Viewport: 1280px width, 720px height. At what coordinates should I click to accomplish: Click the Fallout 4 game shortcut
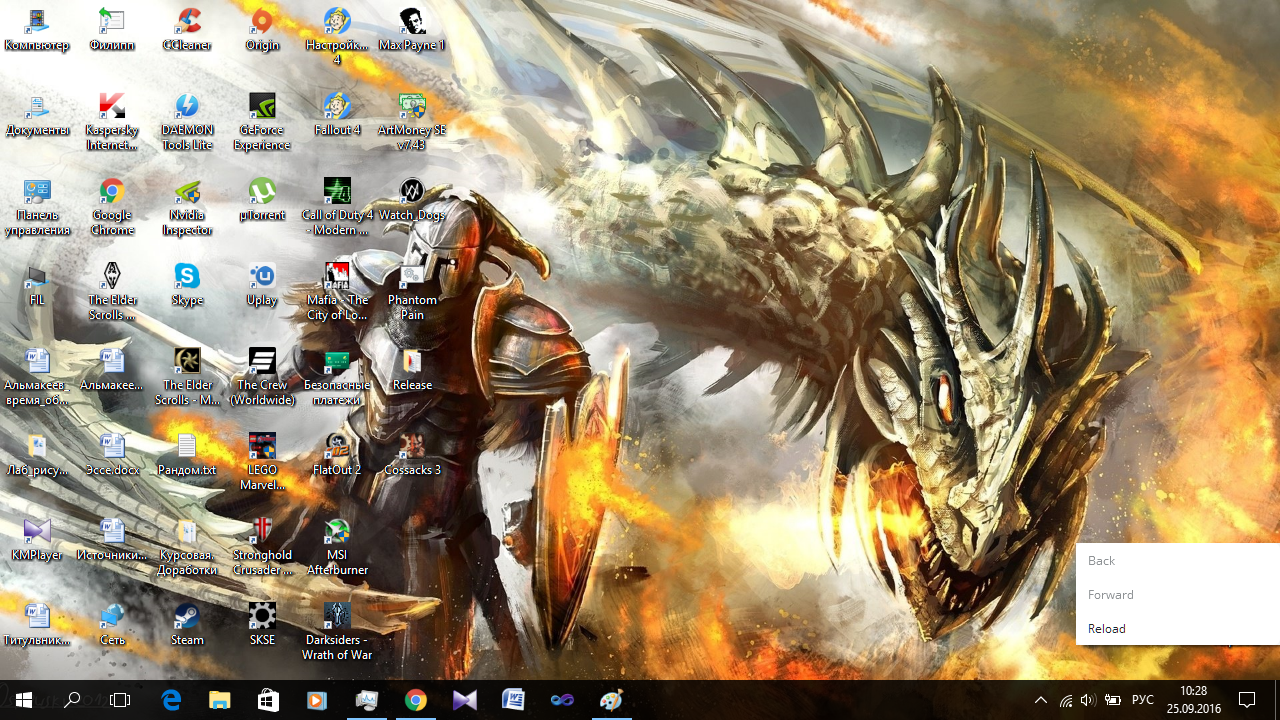[x=337, y=107]
